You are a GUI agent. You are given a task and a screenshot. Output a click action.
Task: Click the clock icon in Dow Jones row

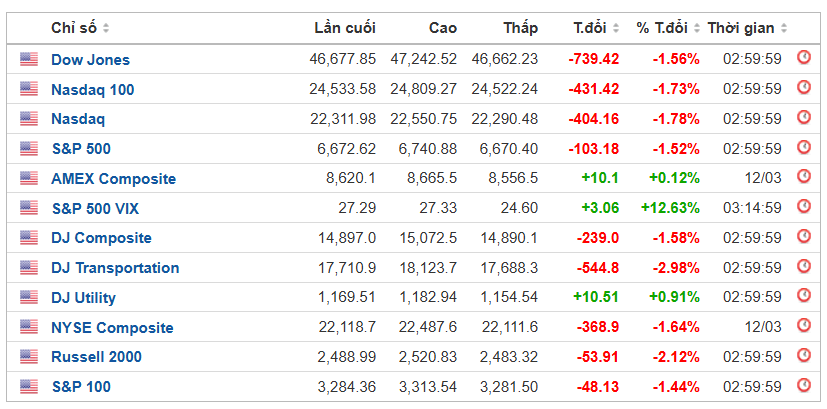(x=803, y=59)
